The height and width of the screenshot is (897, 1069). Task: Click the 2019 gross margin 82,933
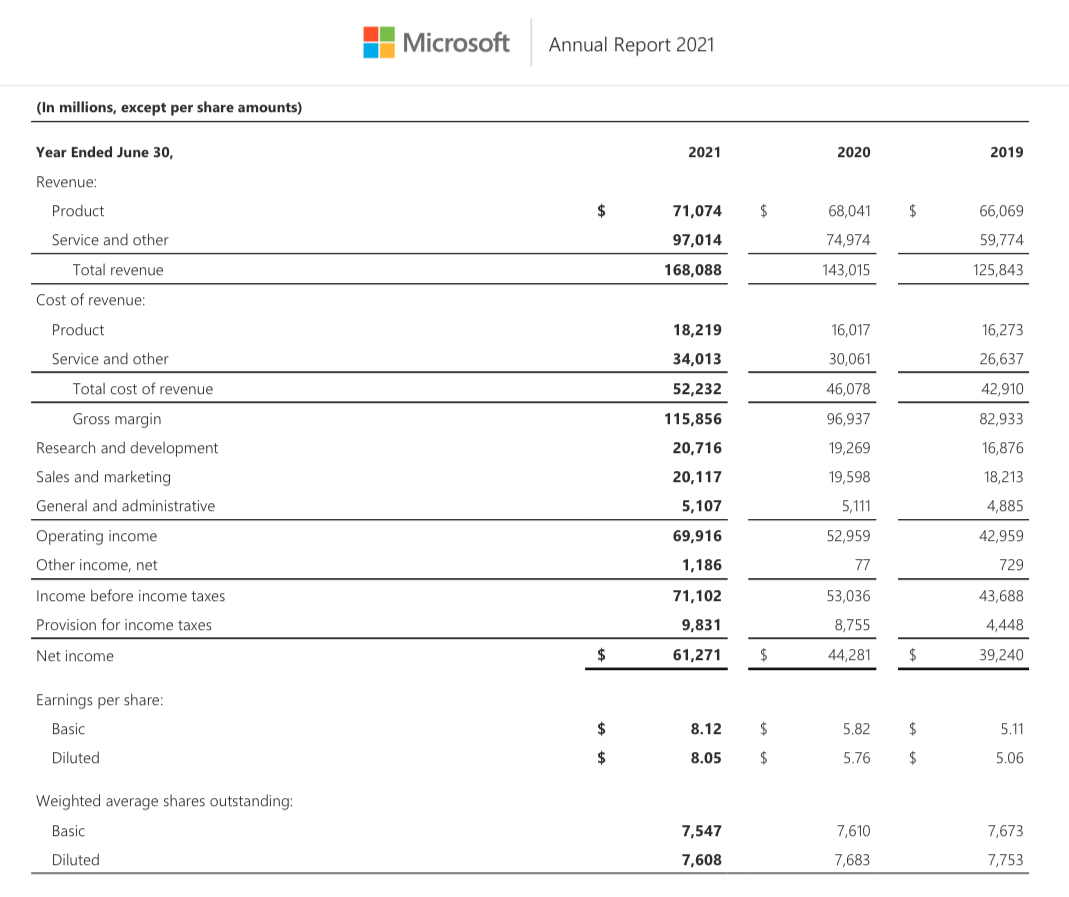pyautogui.click(x=1002, y=419)
